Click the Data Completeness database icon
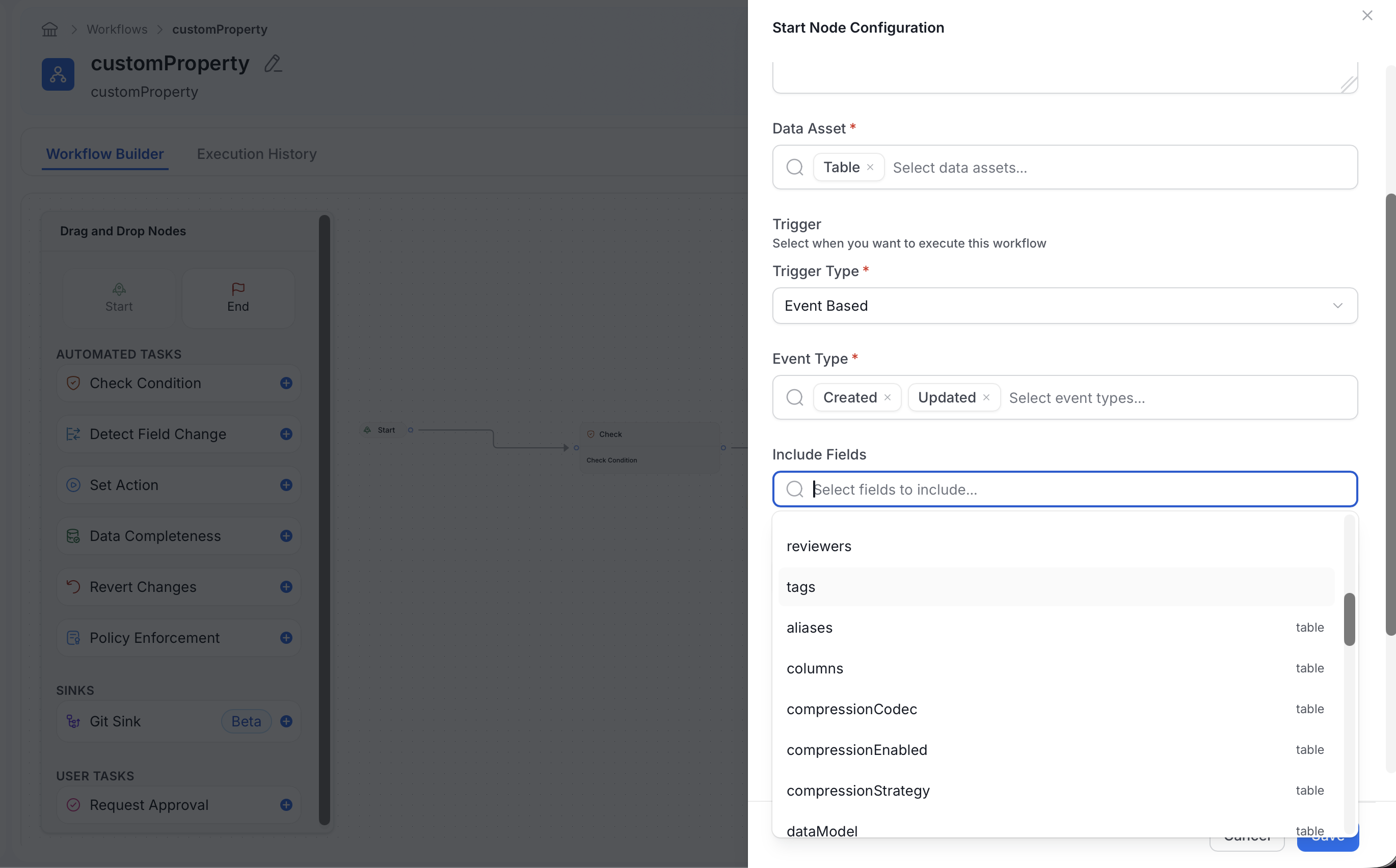This screenshot has height=868, width=1396. tap(73, 536)
